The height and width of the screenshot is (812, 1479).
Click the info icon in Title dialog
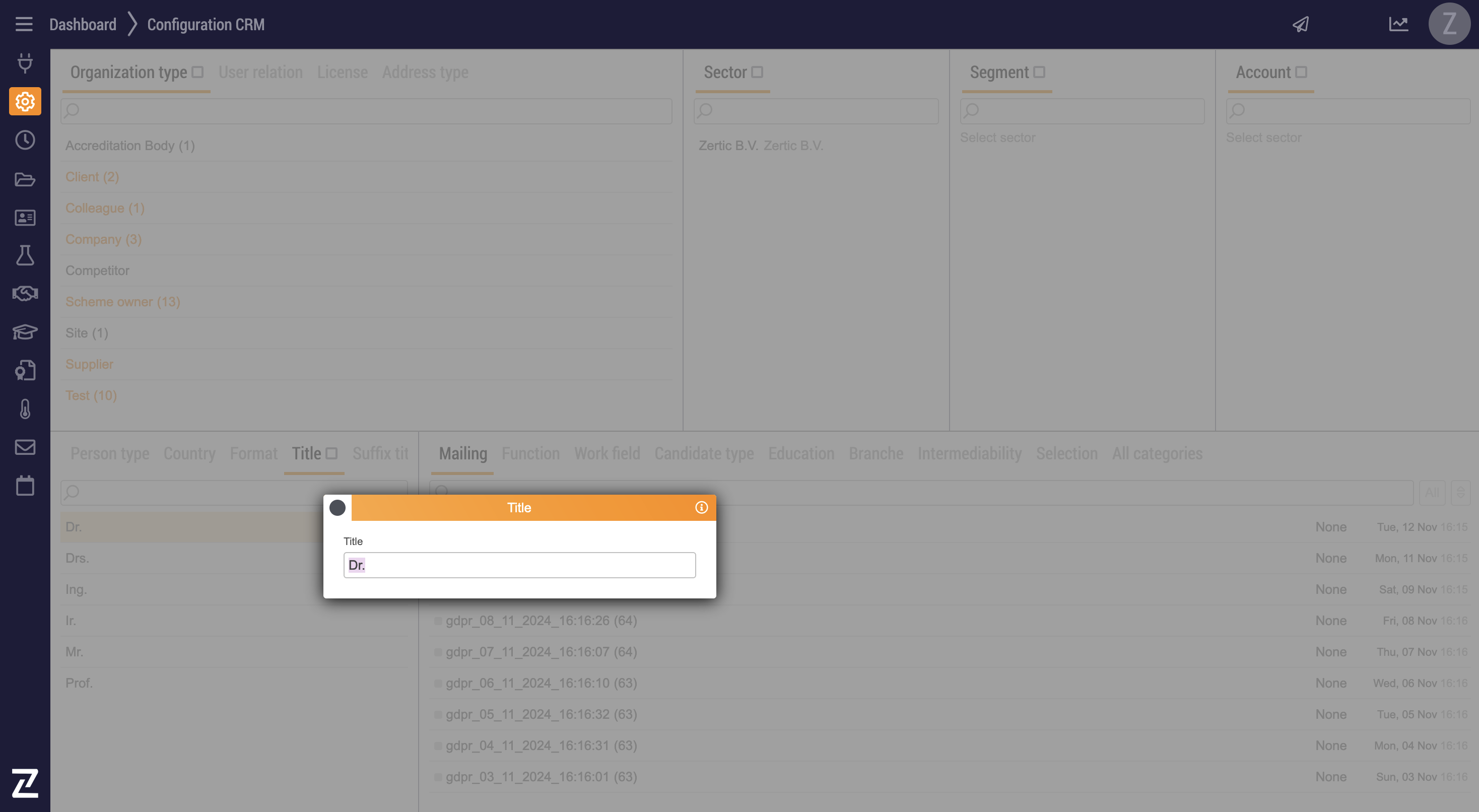click(x=701, y=508)
